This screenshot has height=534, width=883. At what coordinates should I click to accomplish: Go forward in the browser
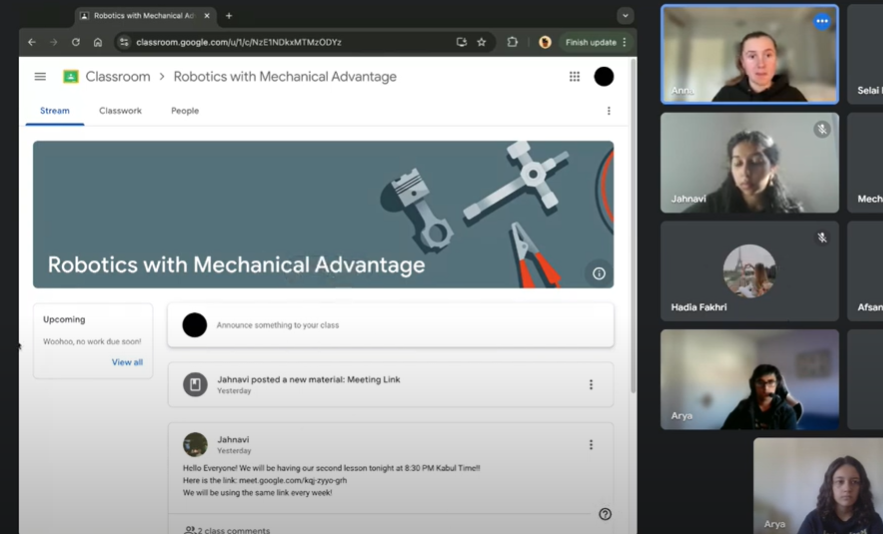pyautogui.click(x=53, y=42)
